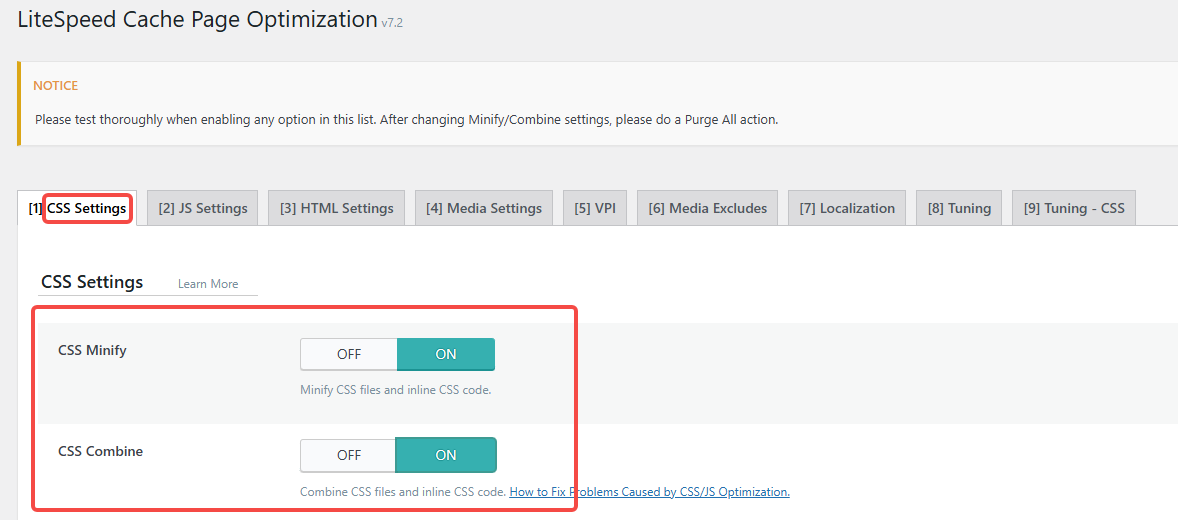
Task: Enable CSS Combine with the ON button
Action: (446, 455)
